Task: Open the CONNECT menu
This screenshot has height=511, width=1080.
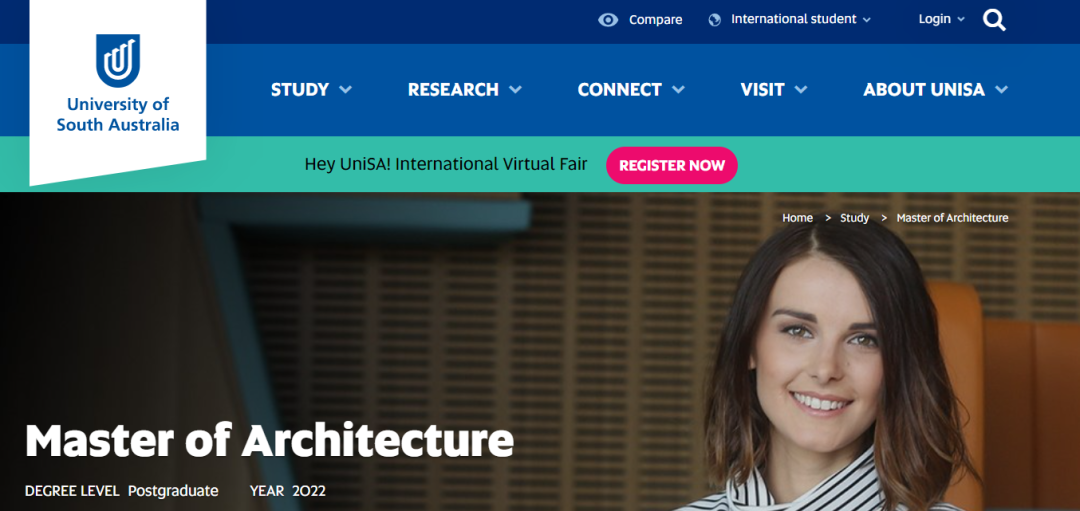Action: click(x=631, y=90)
